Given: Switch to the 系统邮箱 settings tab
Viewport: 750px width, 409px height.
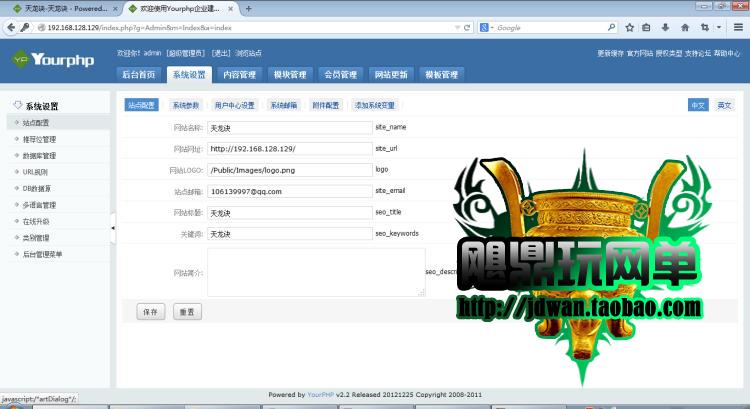Looking at the screenshot, I should point(283,105).
